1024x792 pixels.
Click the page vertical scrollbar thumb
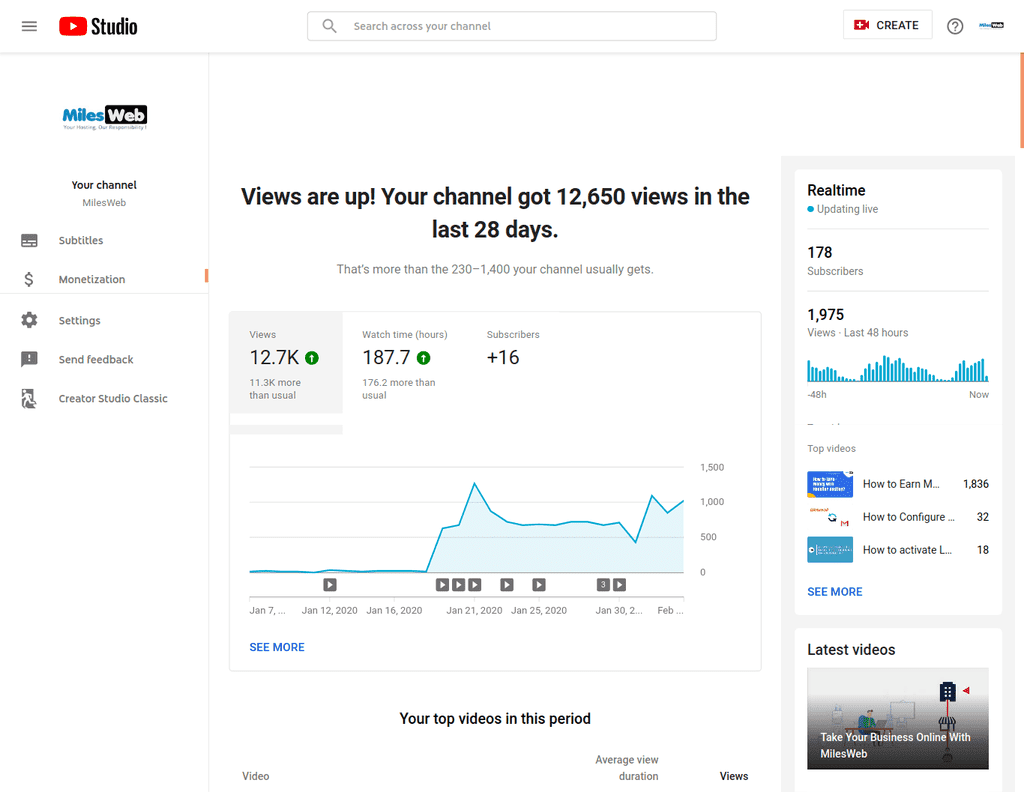[1021, 100]
